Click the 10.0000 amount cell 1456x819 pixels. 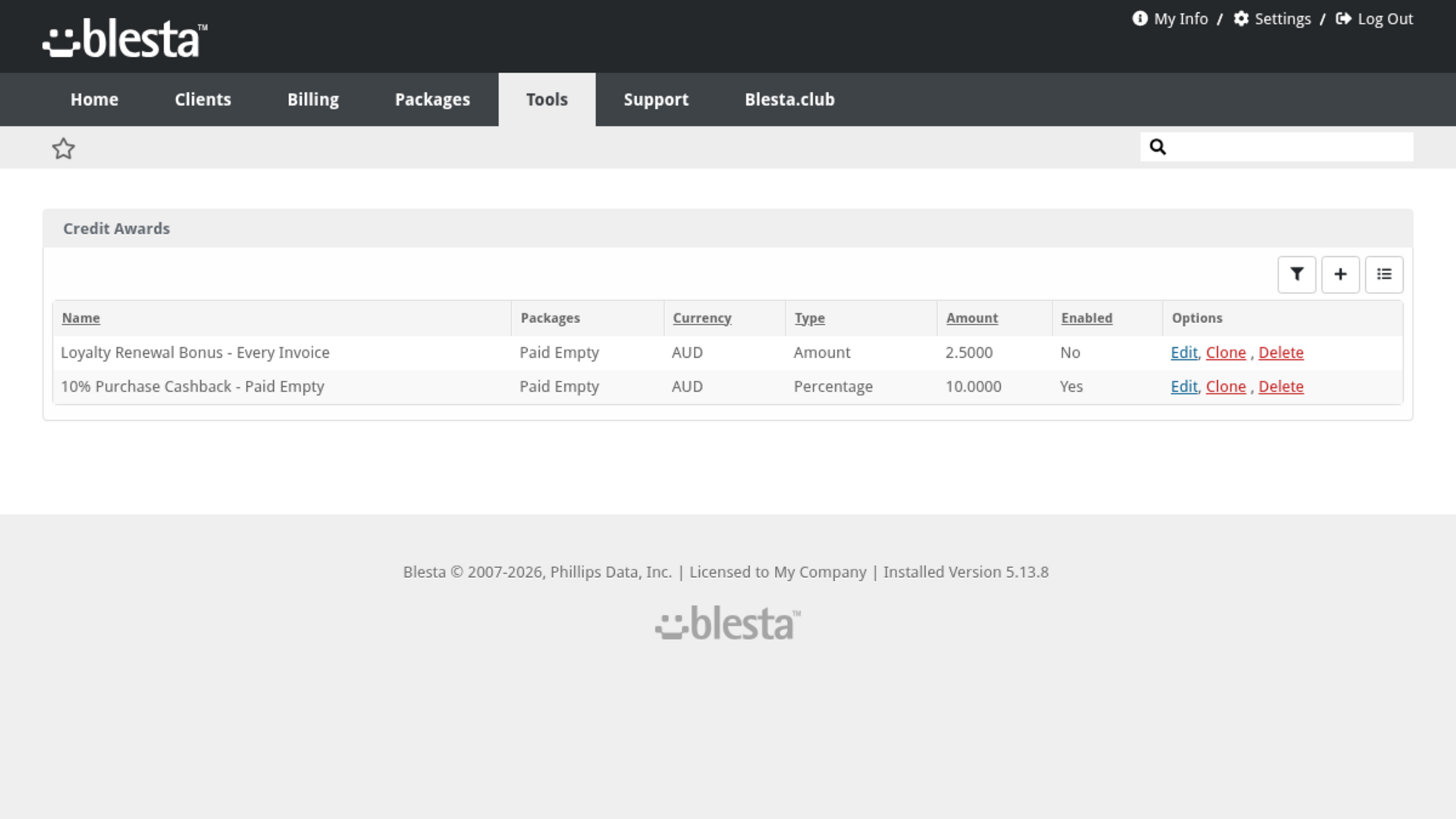click(974, 387)
